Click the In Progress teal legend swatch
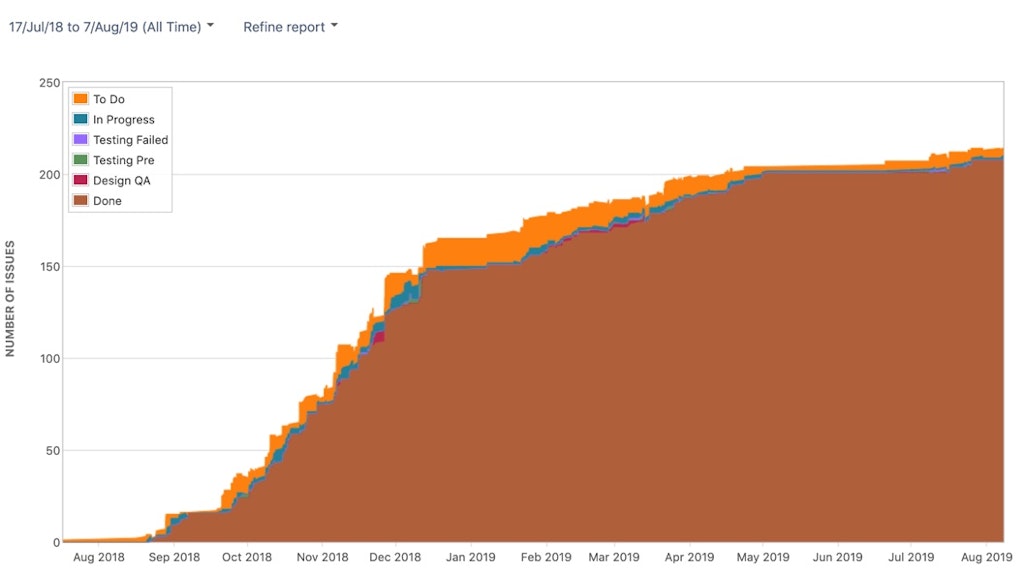Viewport: 1024px width, 574px height. pyautogui.click(x=80, y=119)
